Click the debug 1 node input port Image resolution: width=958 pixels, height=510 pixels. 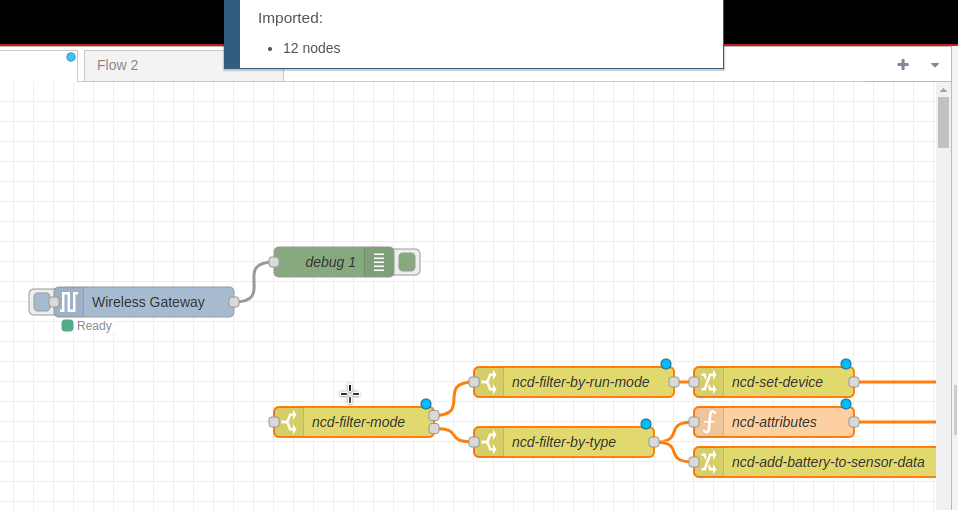pyautogui.click(x=274, y=262)
